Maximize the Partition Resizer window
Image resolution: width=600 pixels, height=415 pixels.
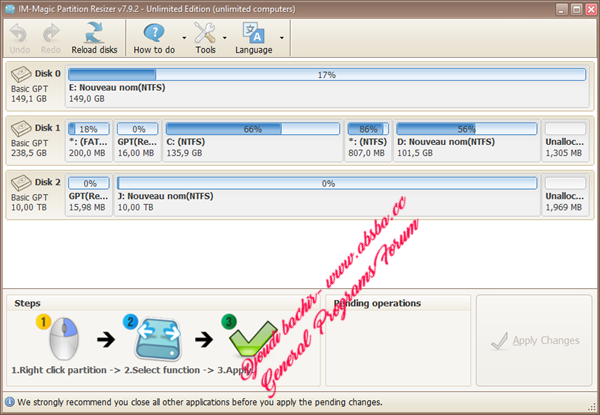tap(576, 9)
